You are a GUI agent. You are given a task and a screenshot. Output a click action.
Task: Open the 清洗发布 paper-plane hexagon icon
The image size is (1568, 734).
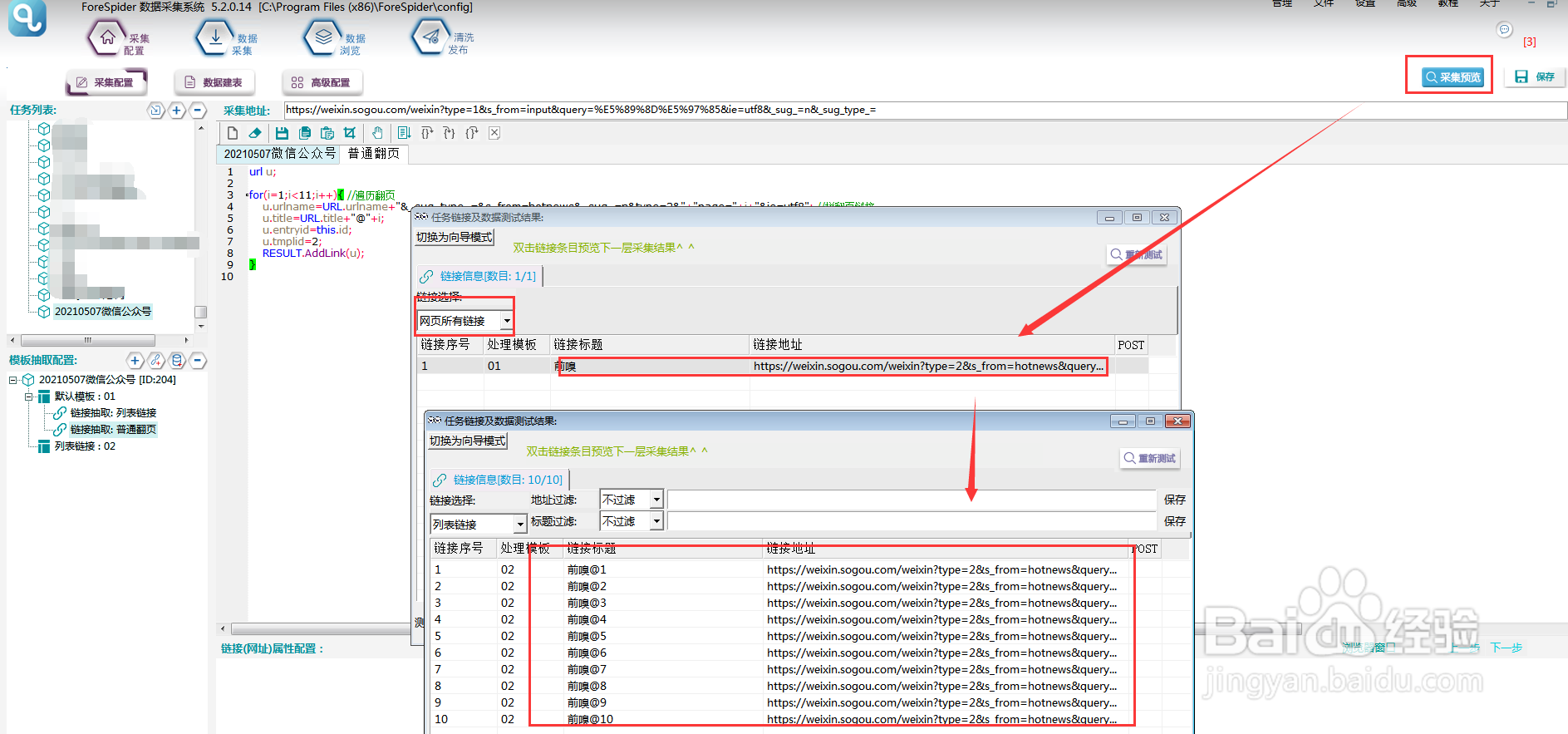click(431, 37)
